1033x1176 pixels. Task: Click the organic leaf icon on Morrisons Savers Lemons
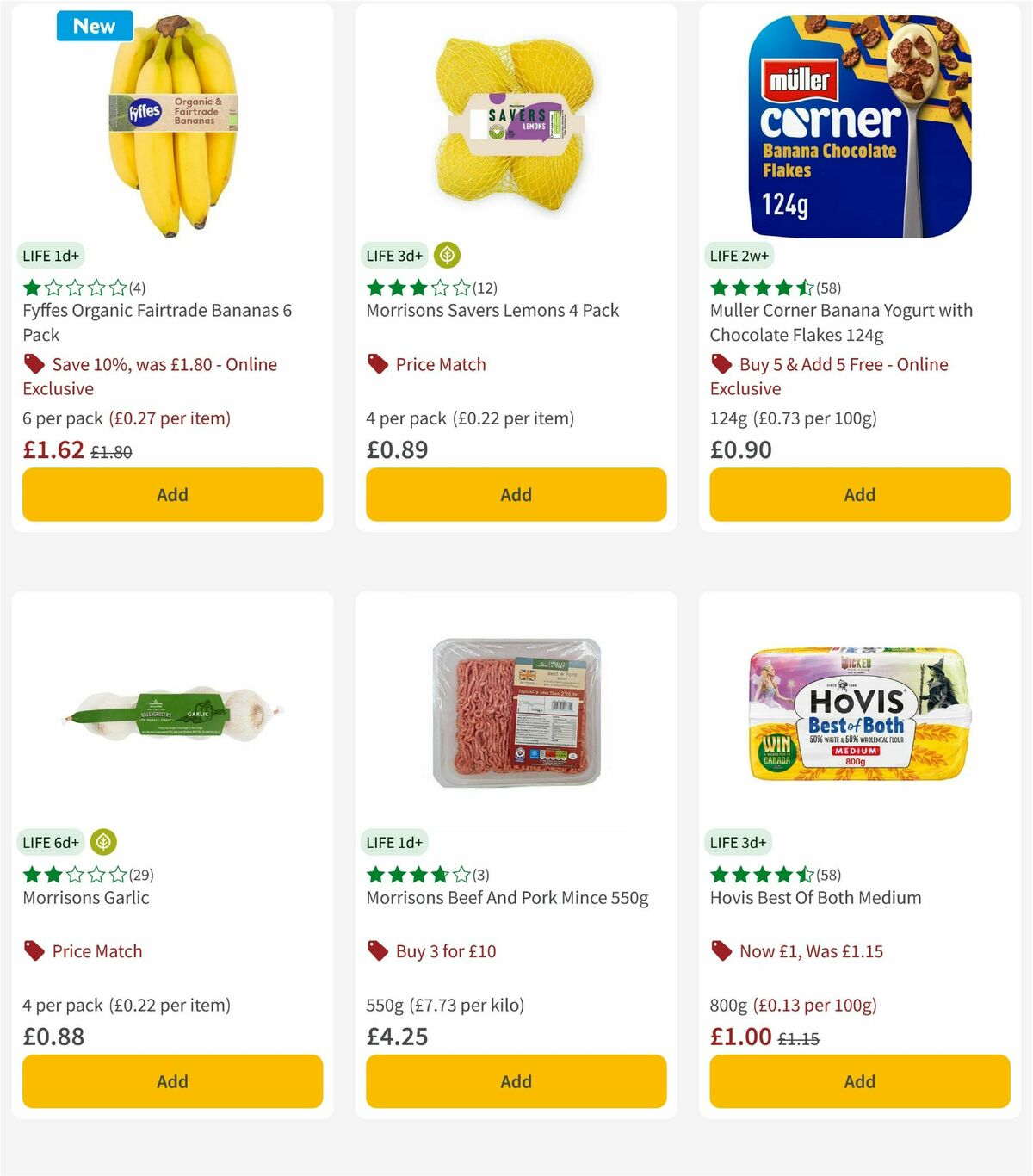click(447, 255)
